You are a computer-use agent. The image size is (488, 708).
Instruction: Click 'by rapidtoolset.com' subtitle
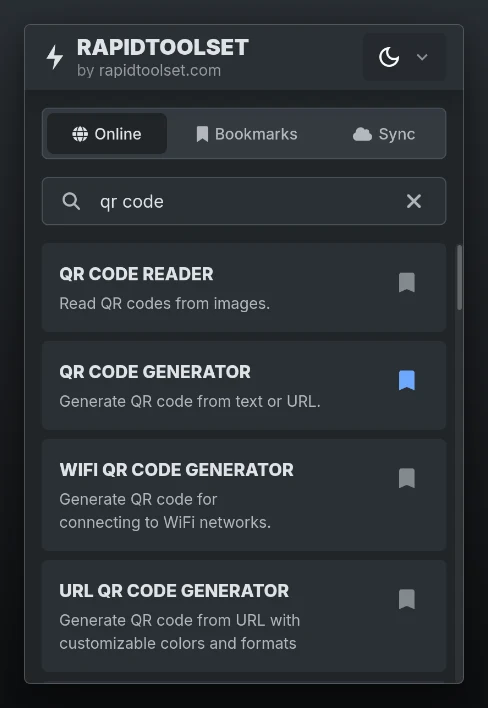click(x=149, y=70)
